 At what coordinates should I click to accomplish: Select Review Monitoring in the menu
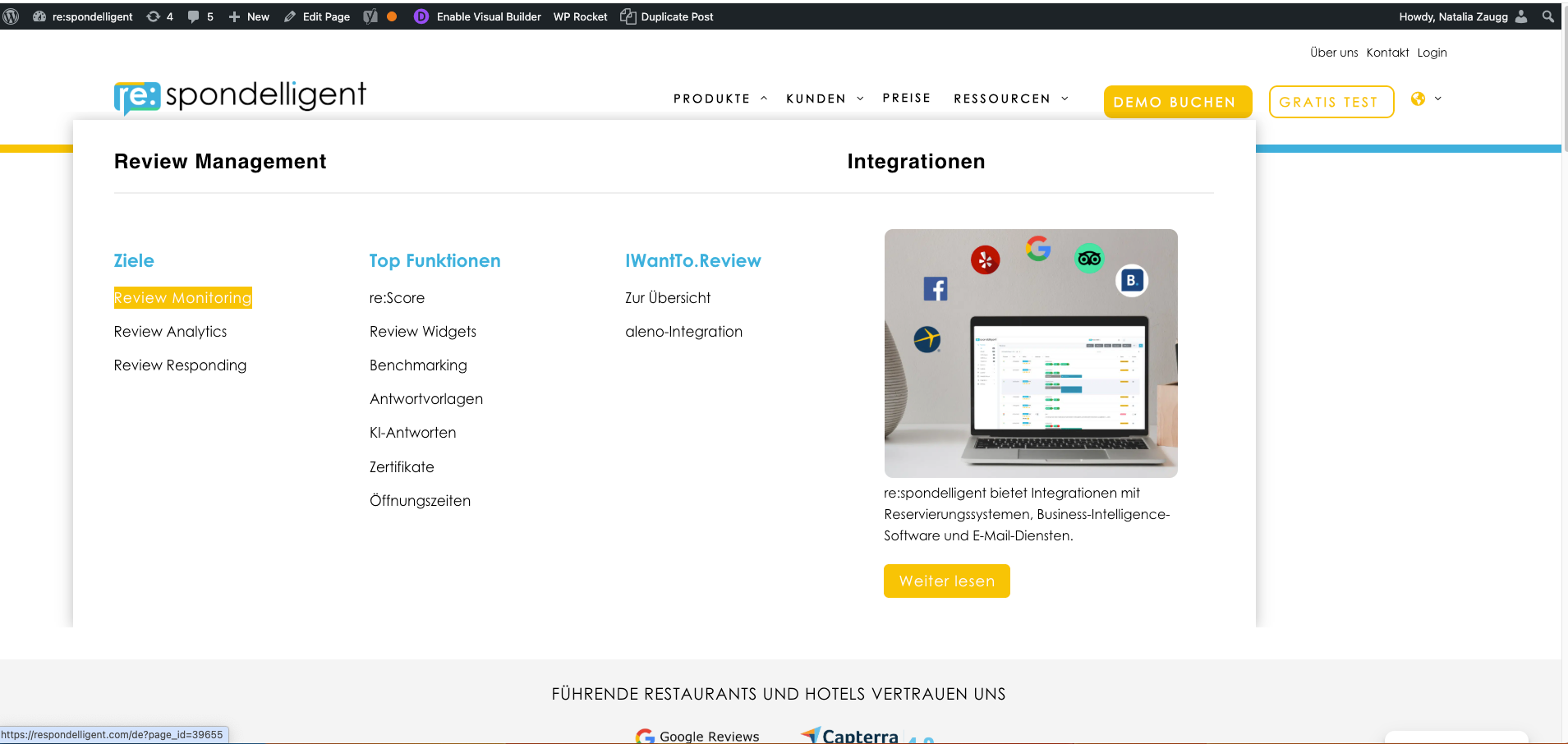183,298
